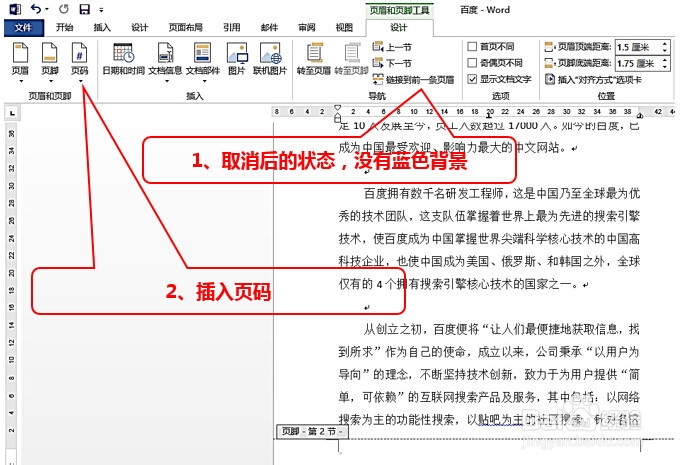This screenshot has width=680, height=465.
Task: Click the 页眉 Header icon
Action: pyautogui.click(x=20, y=53)
